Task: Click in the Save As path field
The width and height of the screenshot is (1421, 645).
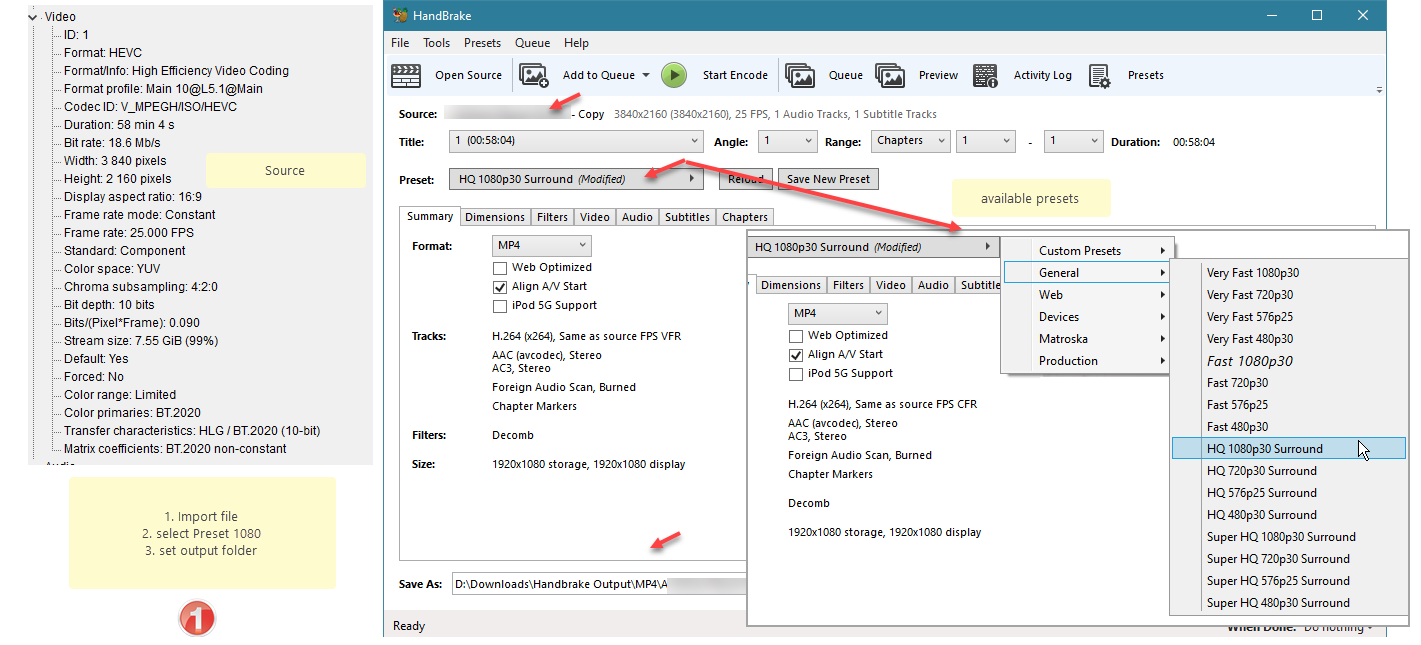Action: point(600,584)
